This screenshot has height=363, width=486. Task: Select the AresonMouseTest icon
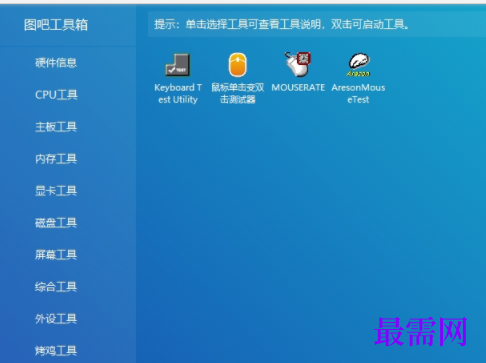click(359, 64)
